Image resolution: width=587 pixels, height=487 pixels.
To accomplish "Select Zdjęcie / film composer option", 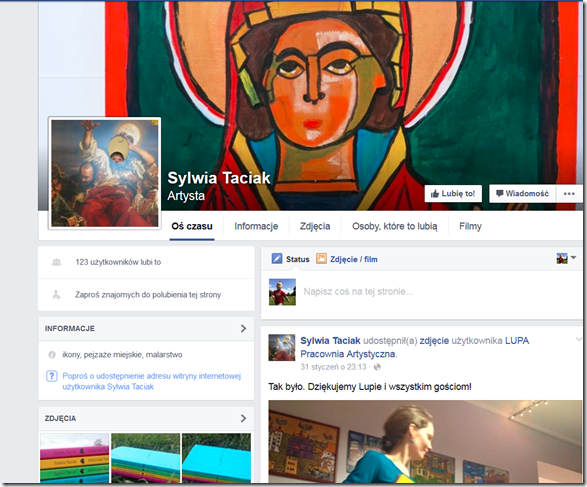I will [x=354, y=259].
